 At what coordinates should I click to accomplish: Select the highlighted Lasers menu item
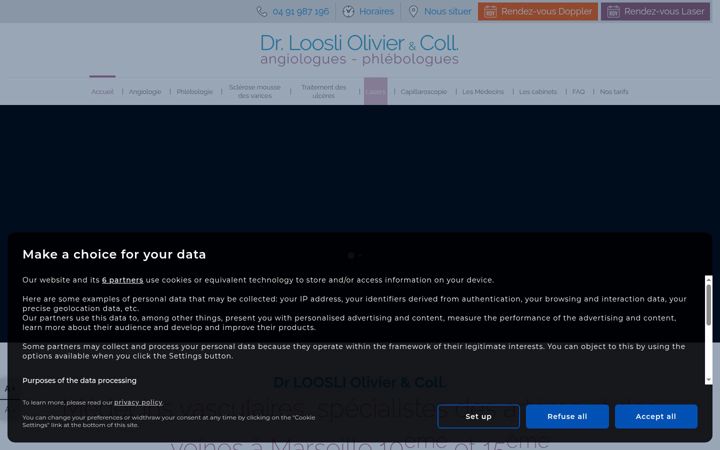[x=376, y=91]
